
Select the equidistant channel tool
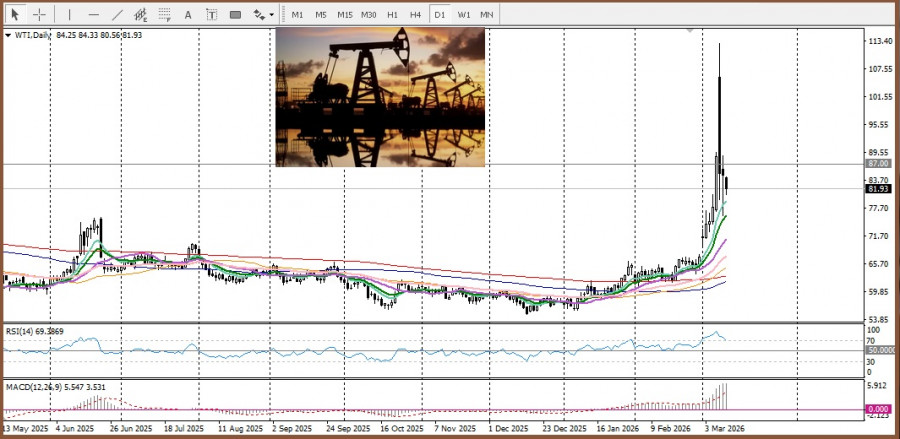pyautogui.click(x=141, y=15)
